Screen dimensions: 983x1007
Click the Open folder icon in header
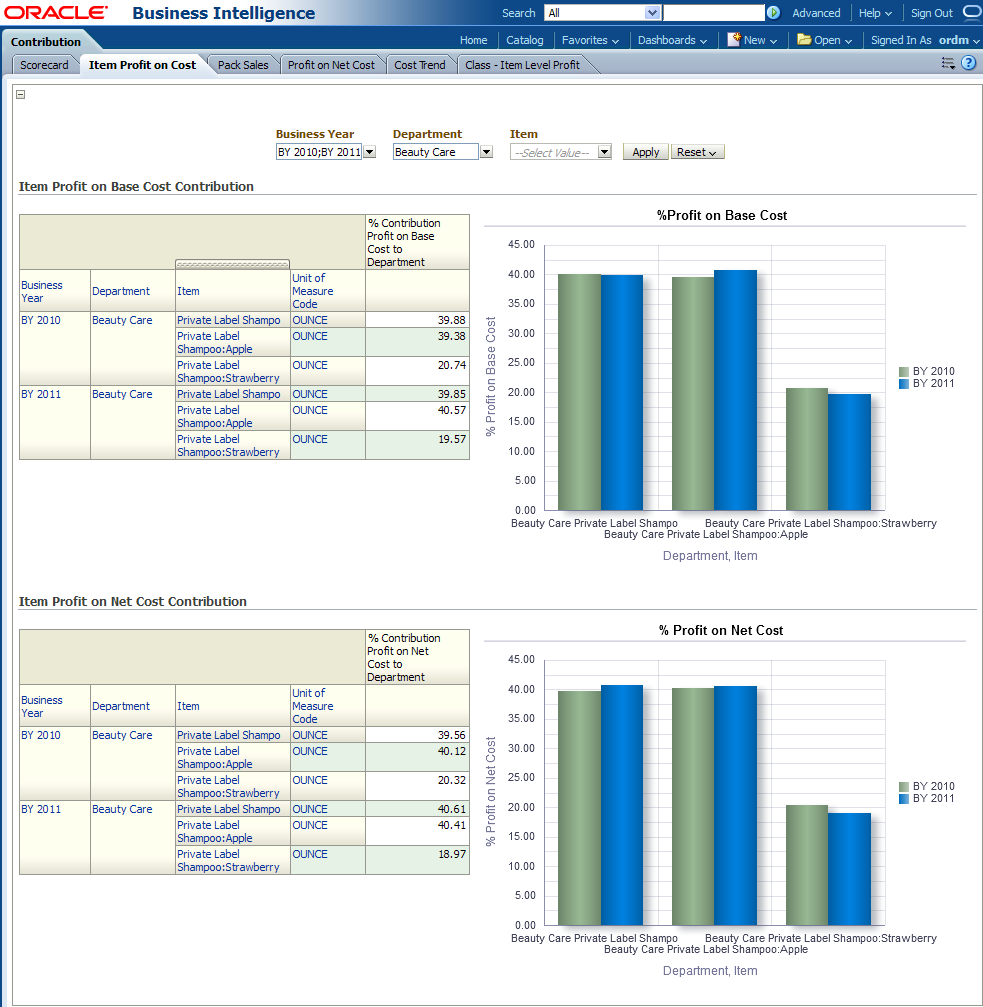(x=804, y=40)
